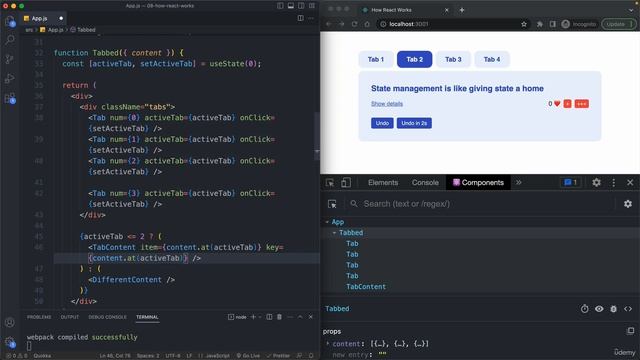Toggle the Chrome side panel
Image resolution: width=640 pixels, height=360 pixels.
point(552,24)
